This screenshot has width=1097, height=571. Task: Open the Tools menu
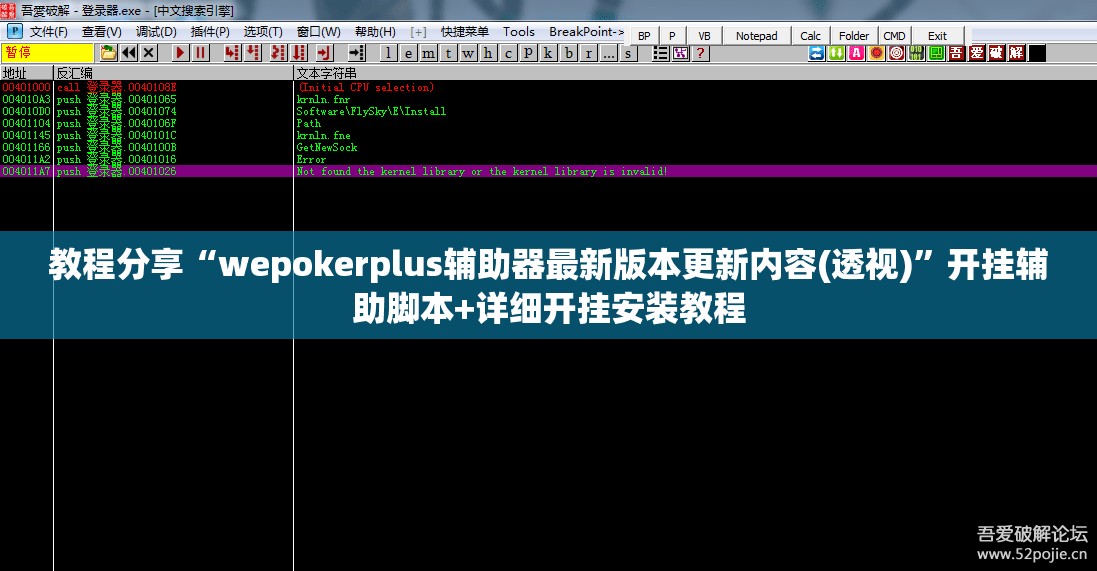pos(518,31)
